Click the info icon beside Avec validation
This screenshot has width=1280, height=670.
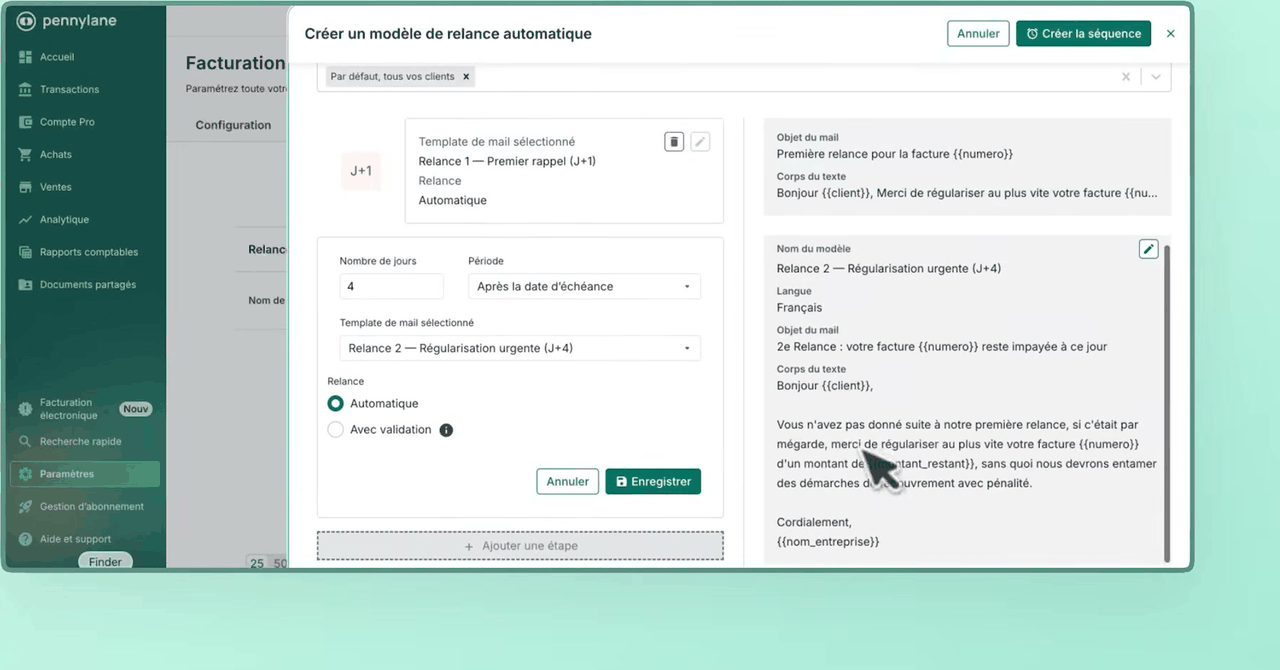[446, 430]
